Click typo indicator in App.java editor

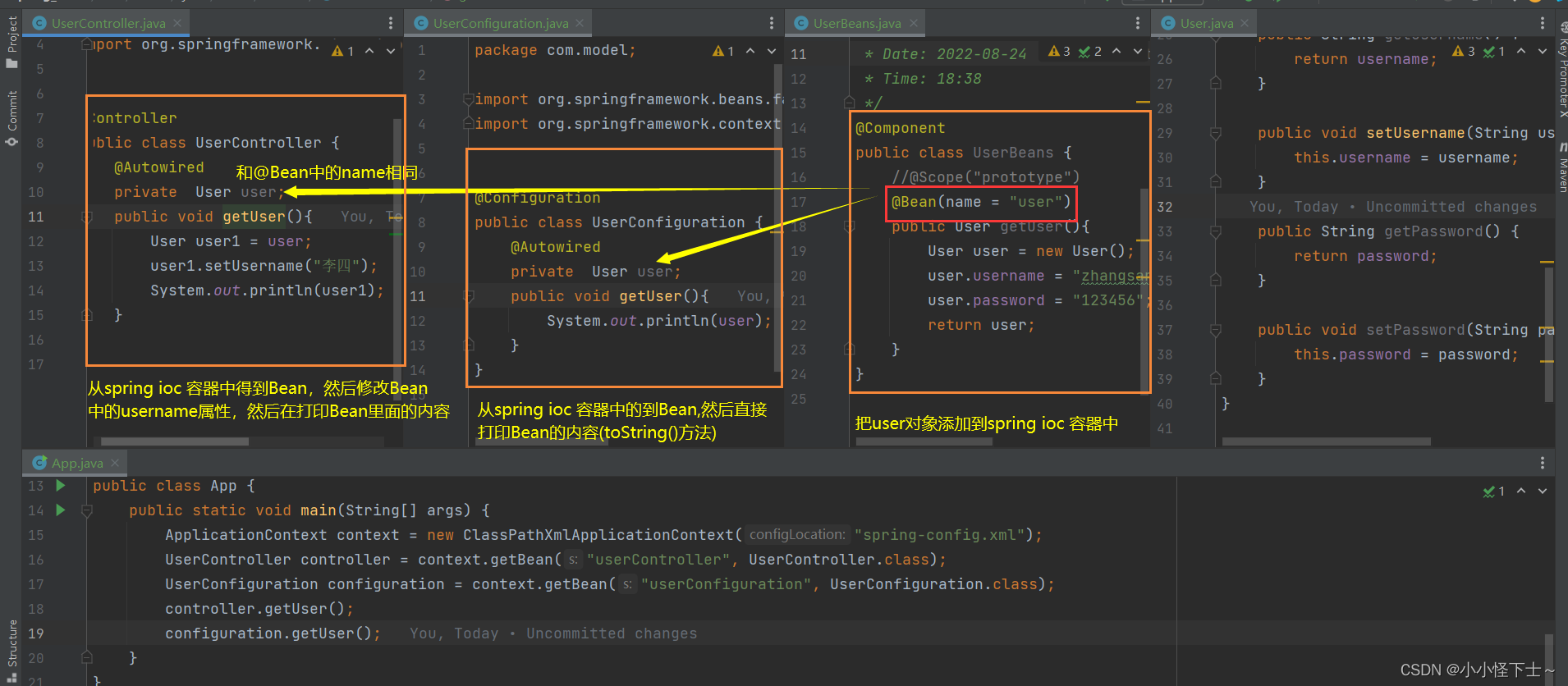[x=1494, y=491]
